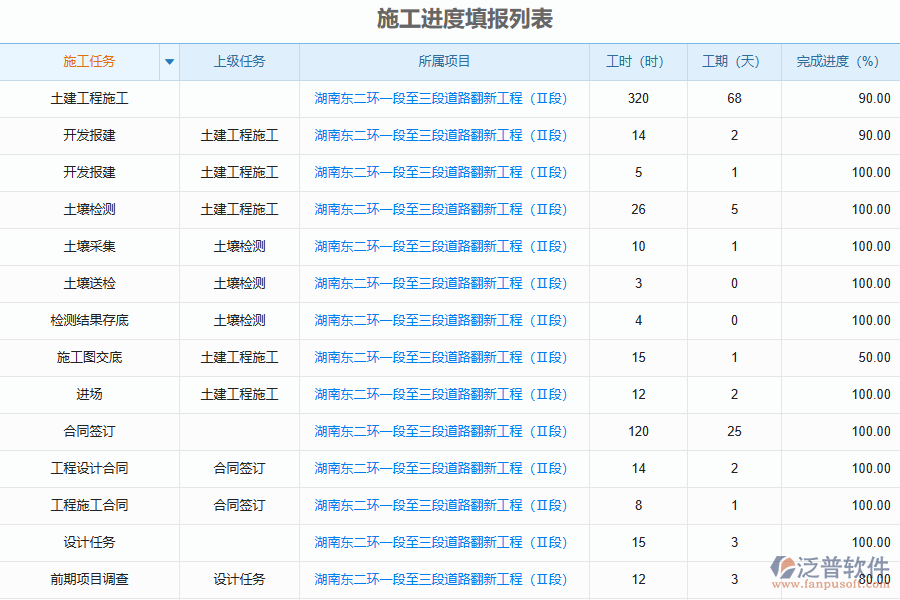The image size is (900, 600).
Task: Sort by 完成进度（%） column header
Action: pyautogui.click(x=840, y=62)
